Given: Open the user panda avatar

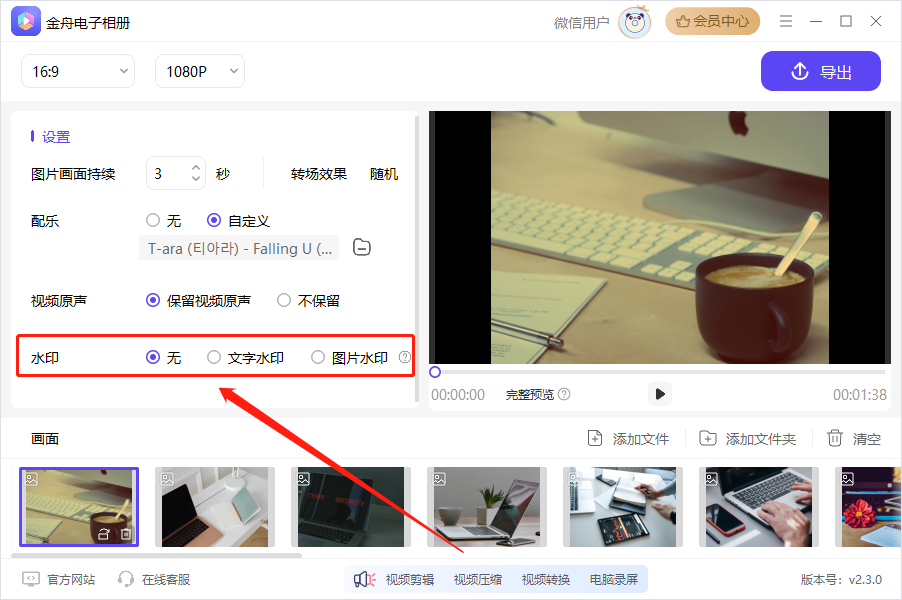Looking at the screenshot, I should 634,22.
